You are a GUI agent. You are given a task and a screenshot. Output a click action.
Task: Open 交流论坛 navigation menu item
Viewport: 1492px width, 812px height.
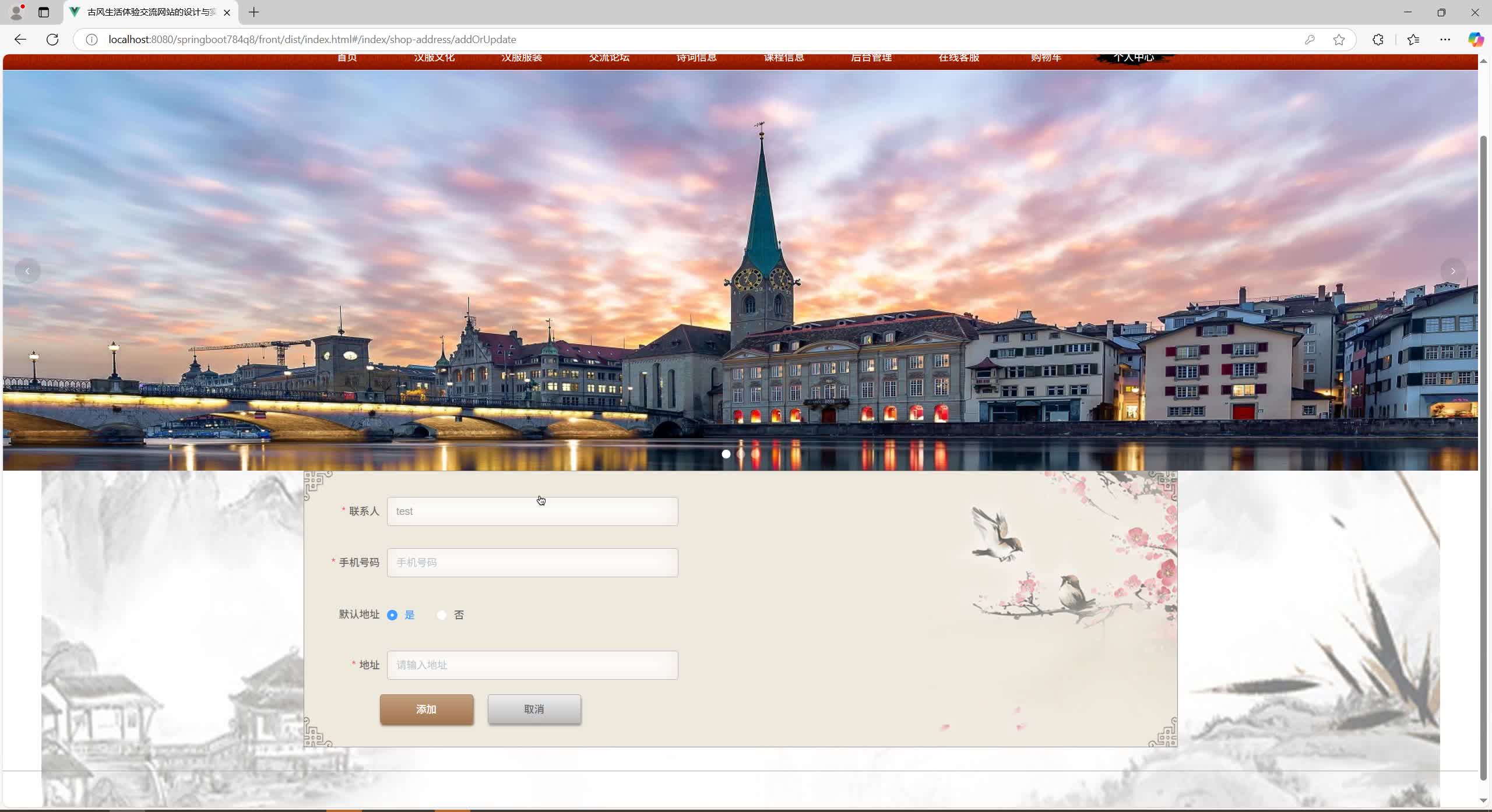(608, 58)
